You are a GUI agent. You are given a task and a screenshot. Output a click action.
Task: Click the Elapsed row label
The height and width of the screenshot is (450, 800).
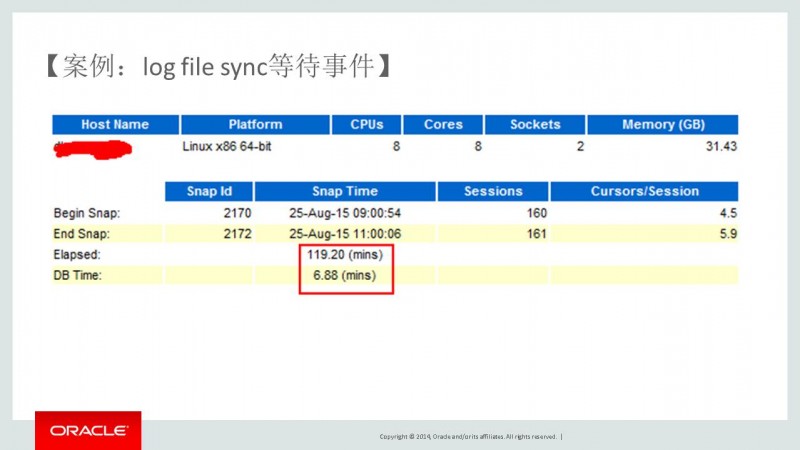click(x=77, y=255)
